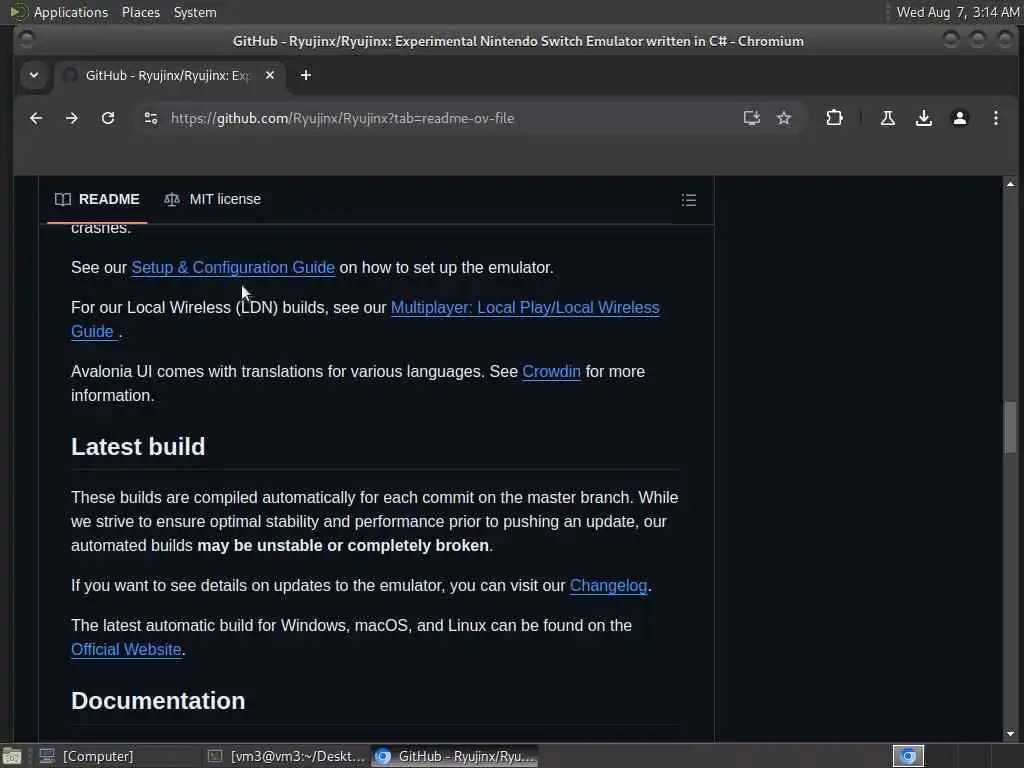Viewport: 1024px width, 768px height.
Task: Go back to the previous page
Action: 36,118
